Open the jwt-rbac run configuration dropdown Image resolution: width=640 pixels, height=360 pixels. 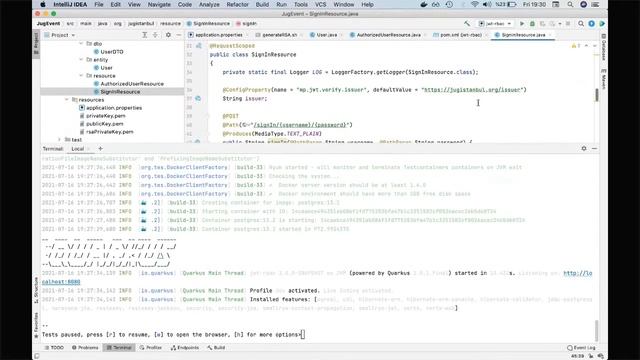(x=495, y=24)
